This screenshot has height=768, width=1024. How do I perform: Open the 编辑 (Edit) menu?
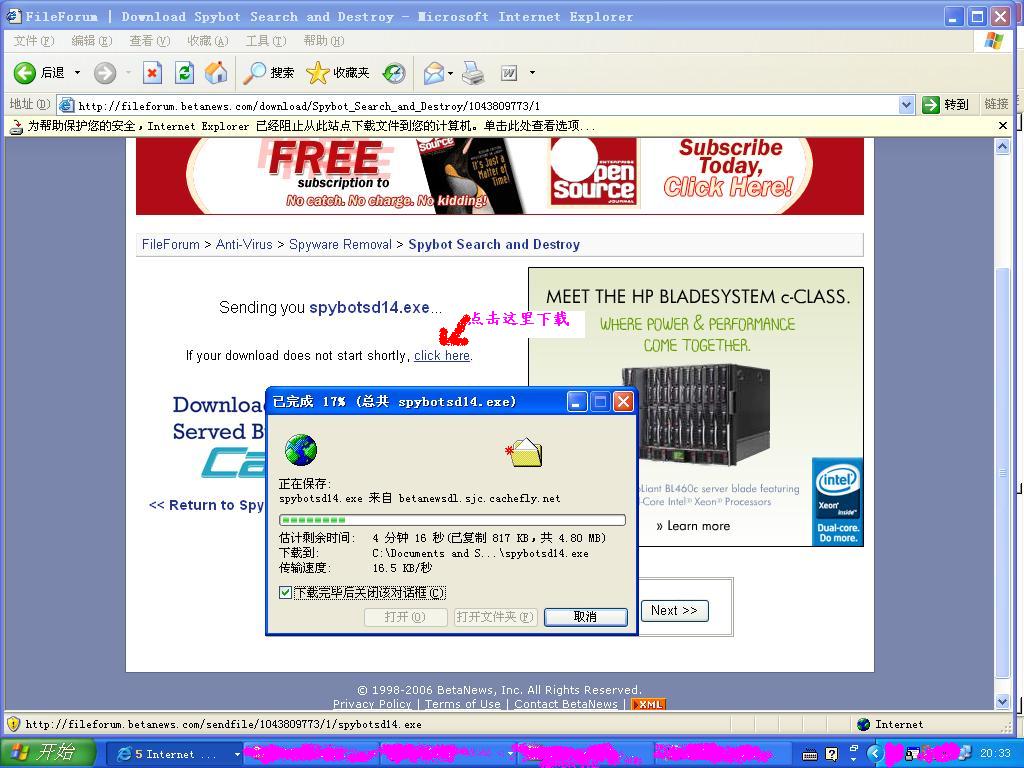click(x=91, y=41)
